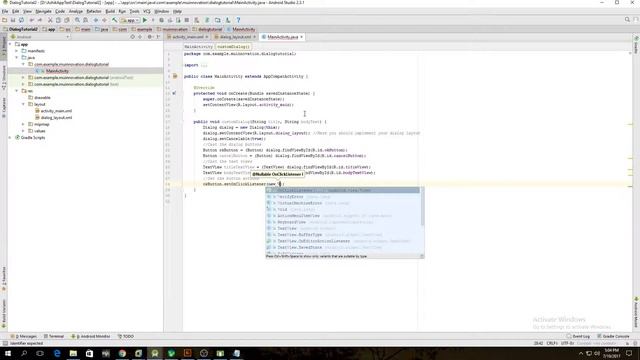
Task: Click the Paste toolbar icon
Action: (67, 20)
